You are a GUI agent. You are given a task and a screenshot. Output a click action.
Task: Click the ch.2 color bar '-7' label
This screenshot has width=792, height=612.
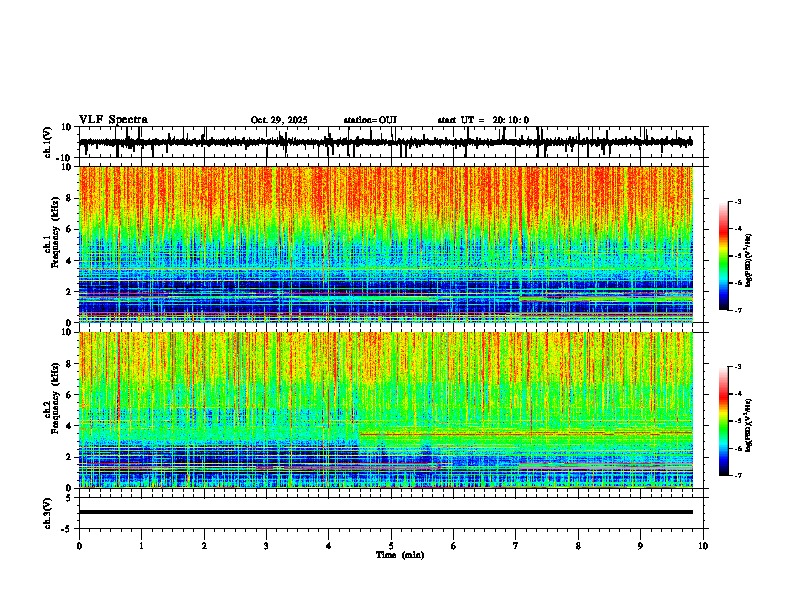(737, 475)
